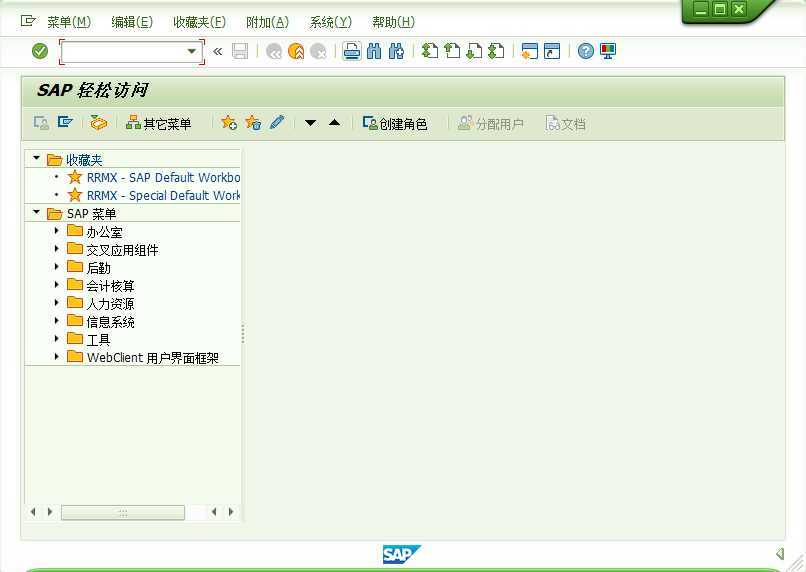This screenshot has height=572, width=806.
Task: Click the 其它菜单 button
Action: coord(159,123)
